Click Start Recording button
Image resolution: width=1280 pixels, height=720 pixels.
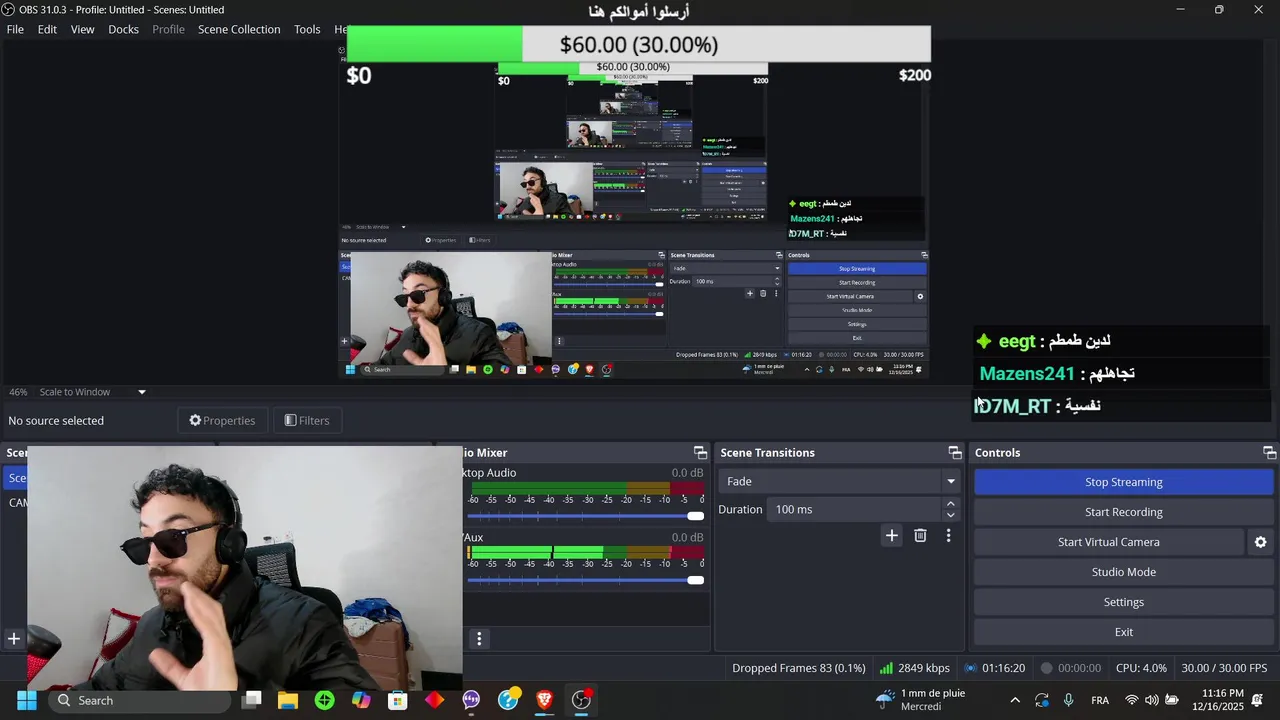tap(1123, 512)
